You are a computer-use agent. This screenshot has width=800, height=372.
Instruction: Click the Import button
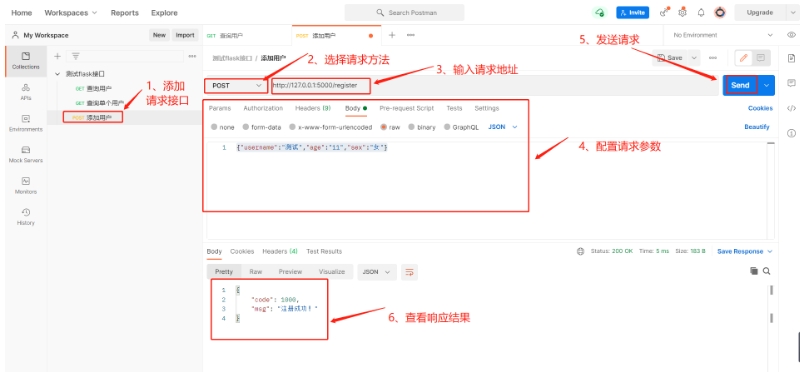[x=185, y=35]
